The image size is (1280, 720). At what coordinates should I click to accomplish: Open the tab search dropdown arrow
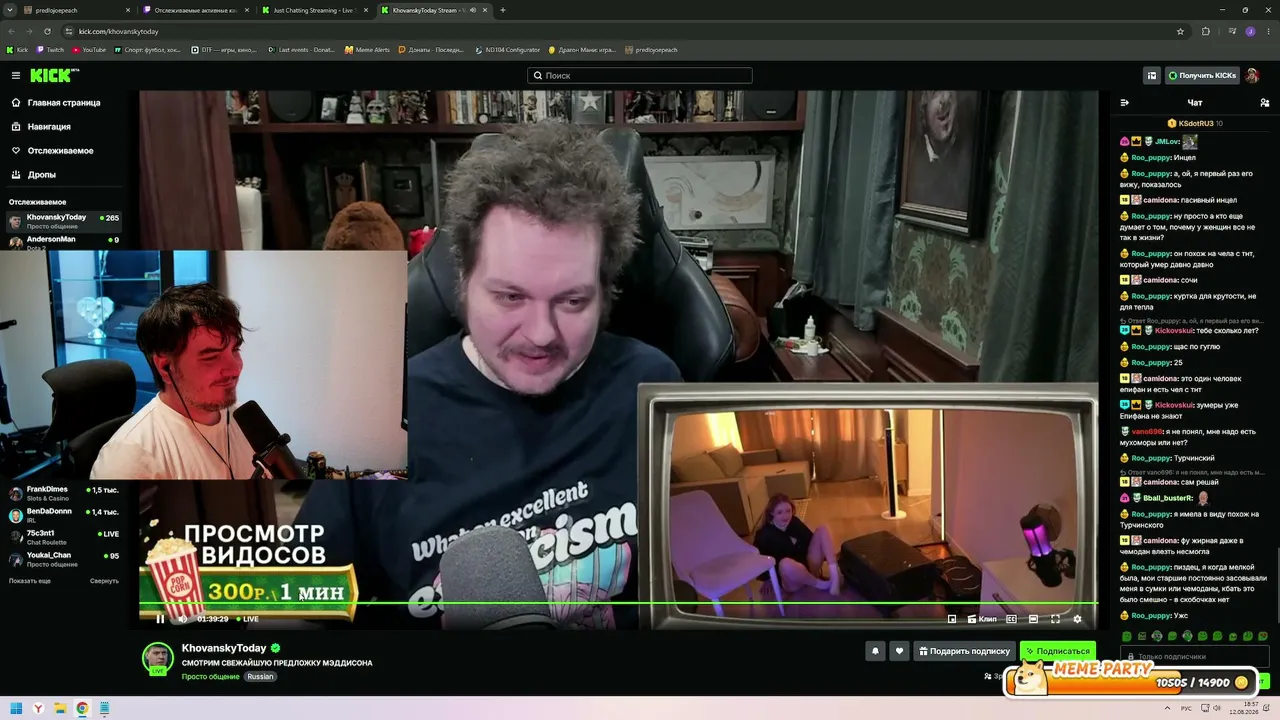click(x=8, y=10)
